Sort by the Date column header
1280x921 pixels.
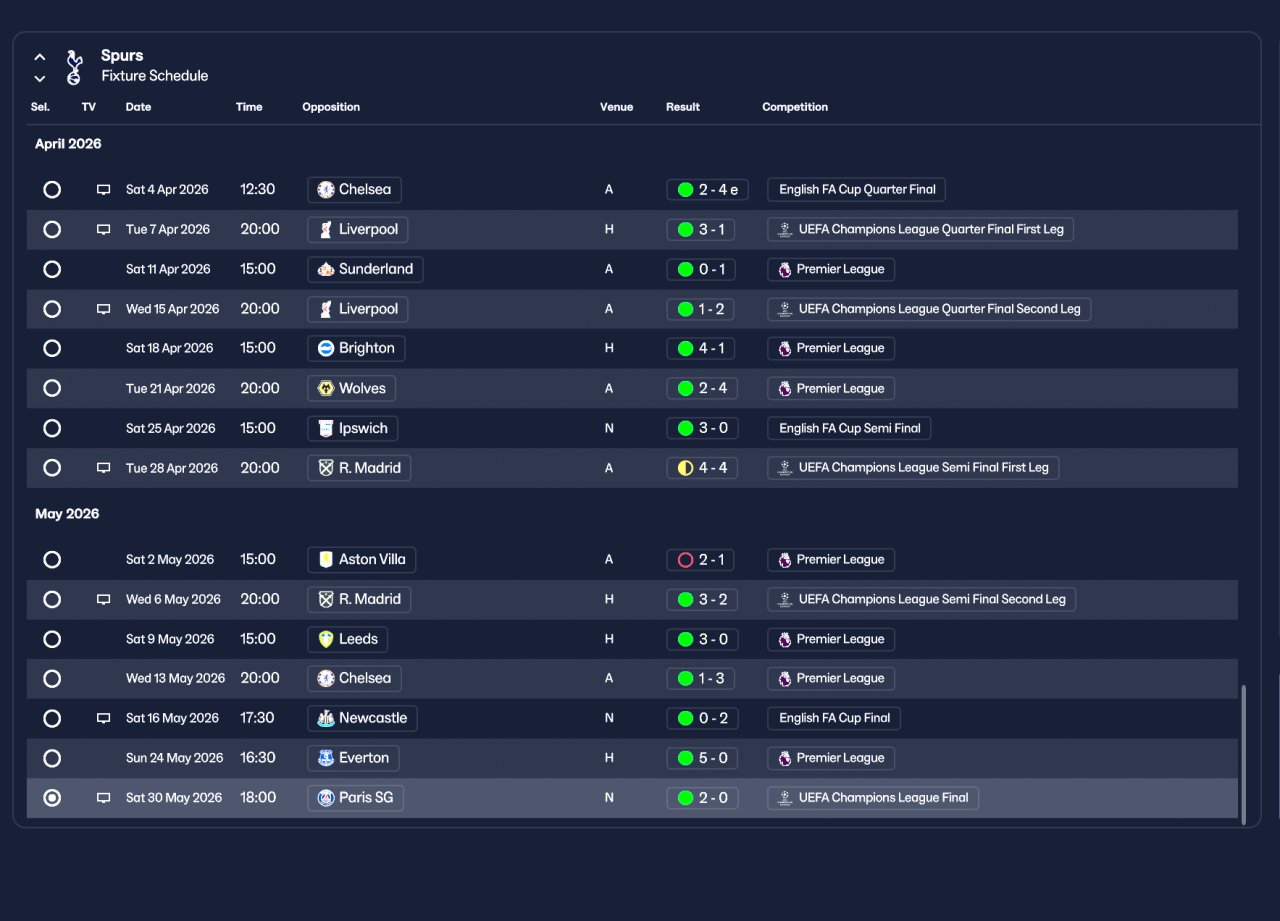[138, 107]
